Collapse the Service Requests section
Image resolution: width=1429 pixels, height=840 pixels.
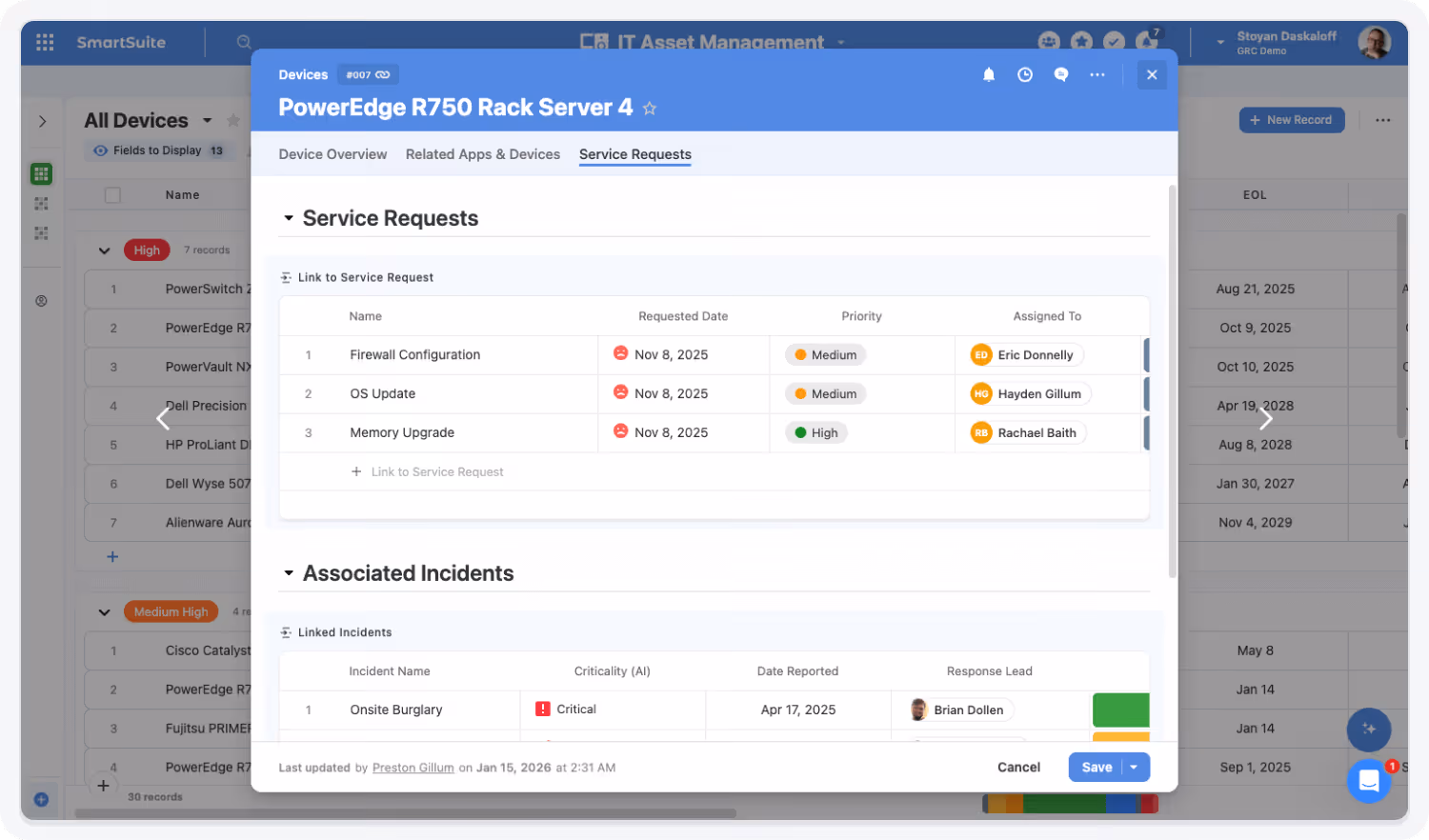289,219
